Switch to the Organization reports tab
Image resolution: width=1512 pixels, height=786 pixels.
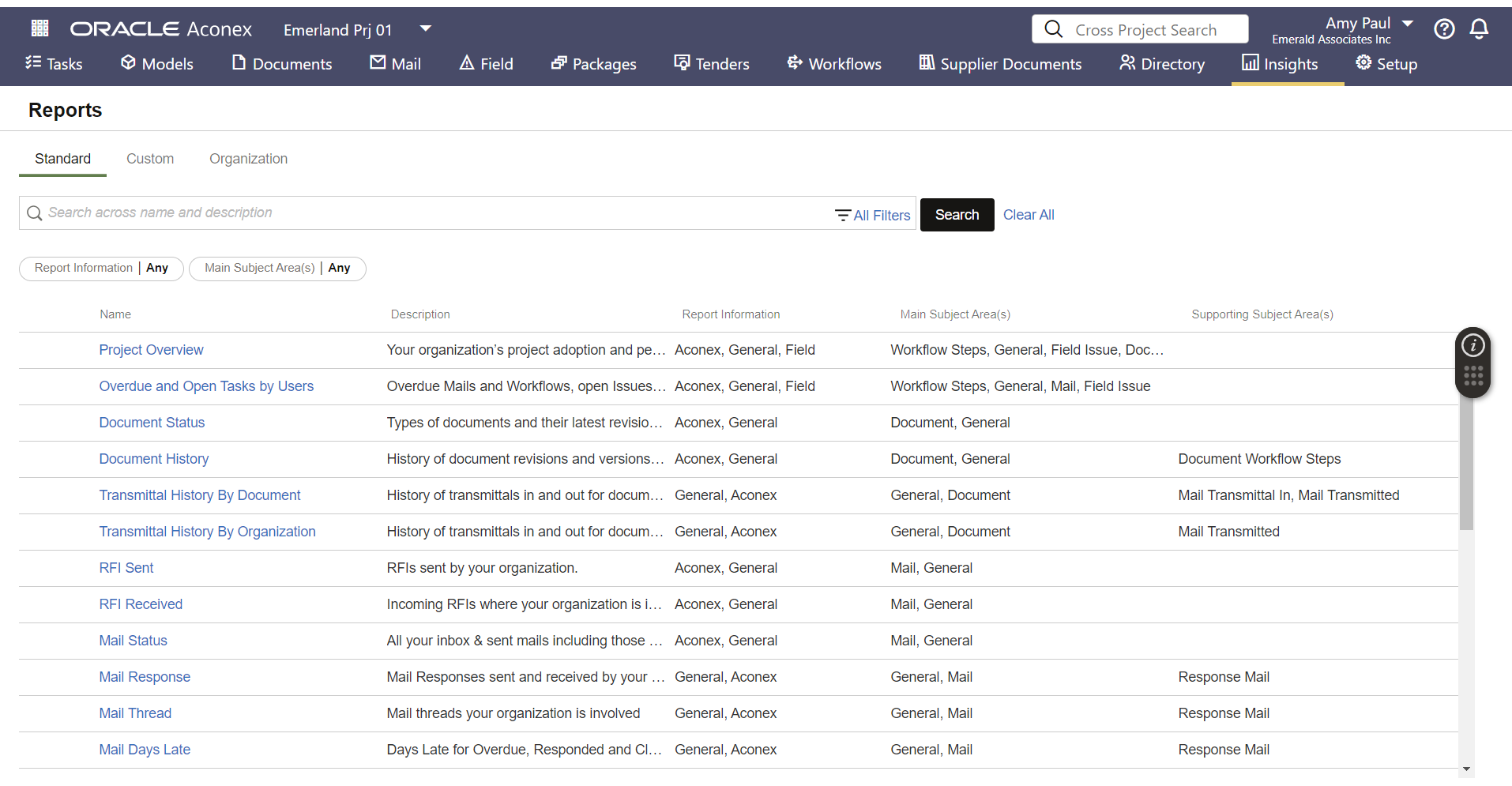(248, 159)
